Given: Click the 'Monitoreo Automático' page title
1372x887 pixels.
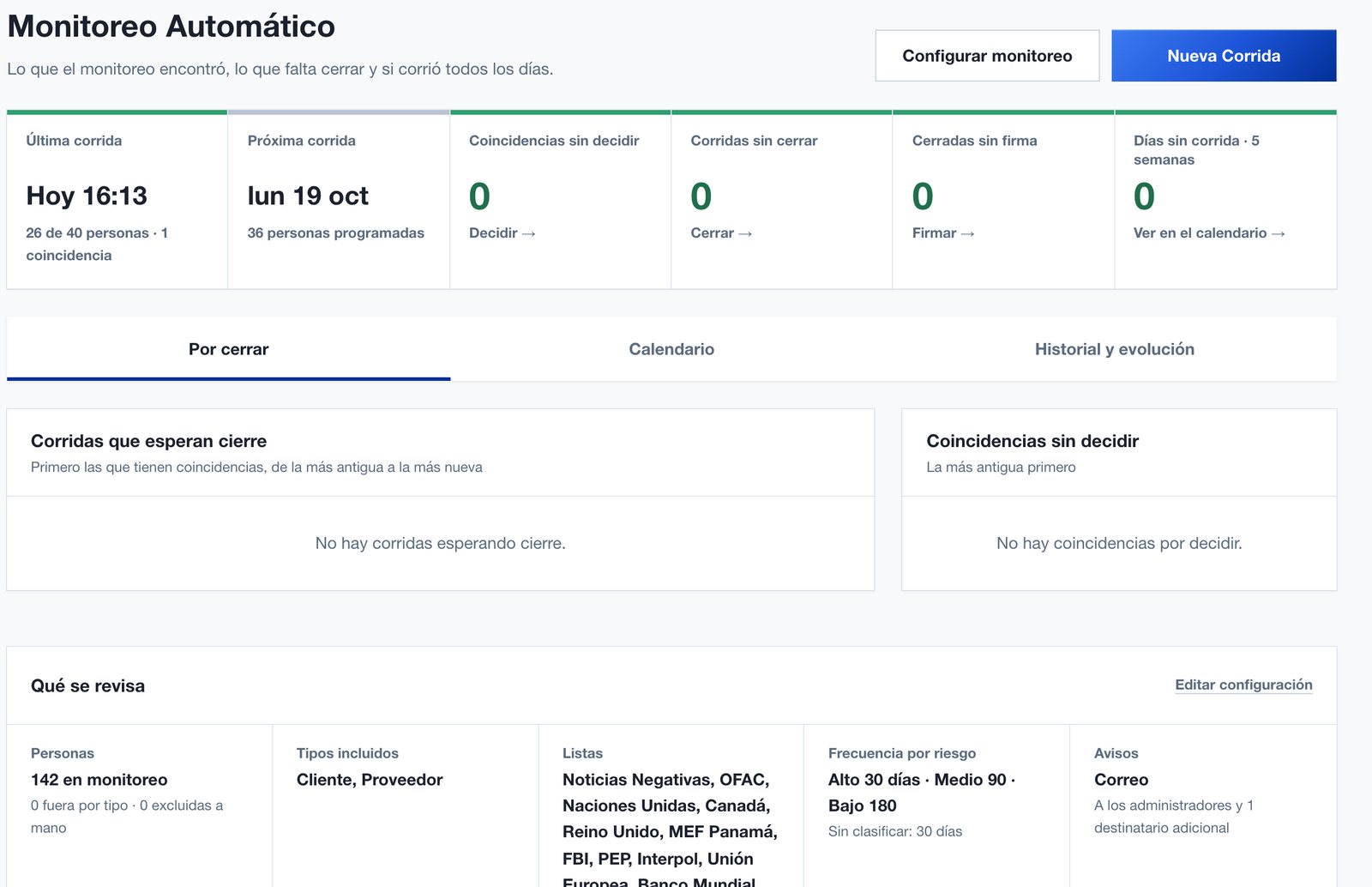Looking at the screenshot, I should [171, 26].
